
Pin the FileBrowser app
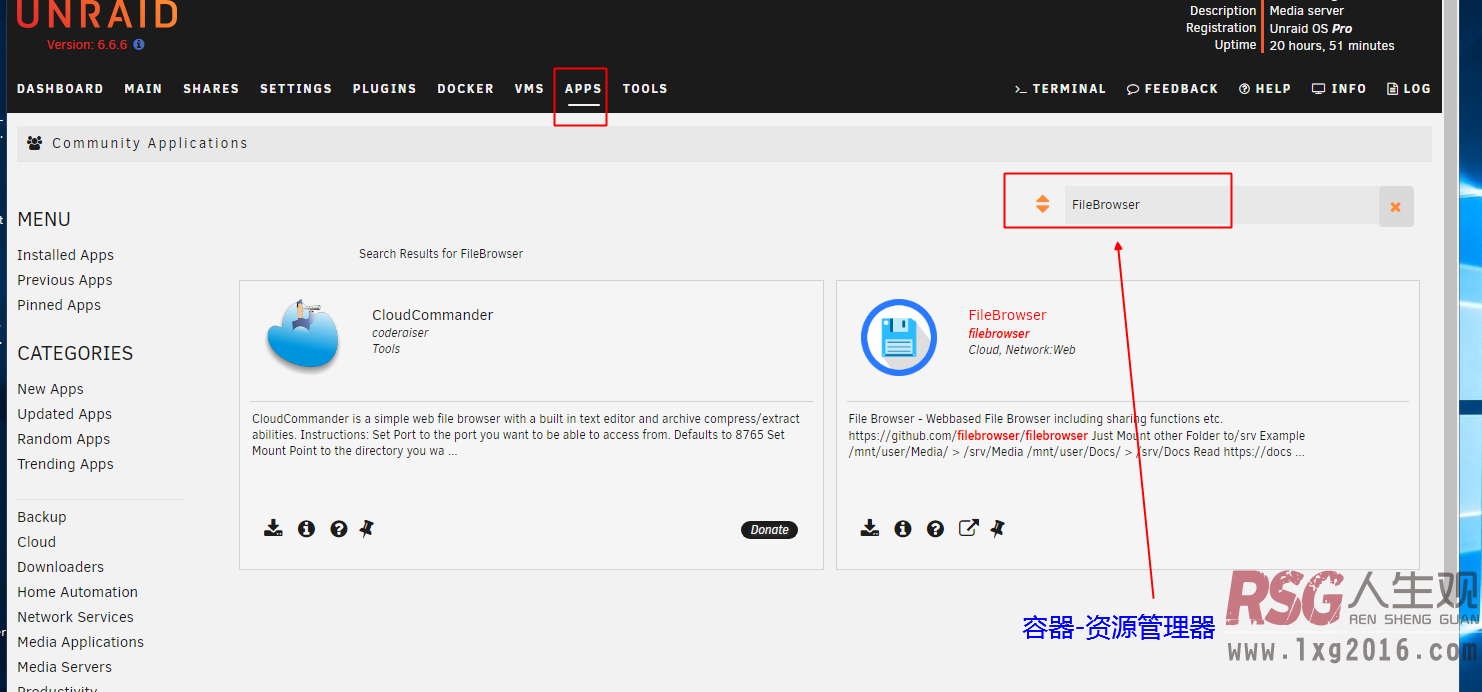tap(997, 528)
